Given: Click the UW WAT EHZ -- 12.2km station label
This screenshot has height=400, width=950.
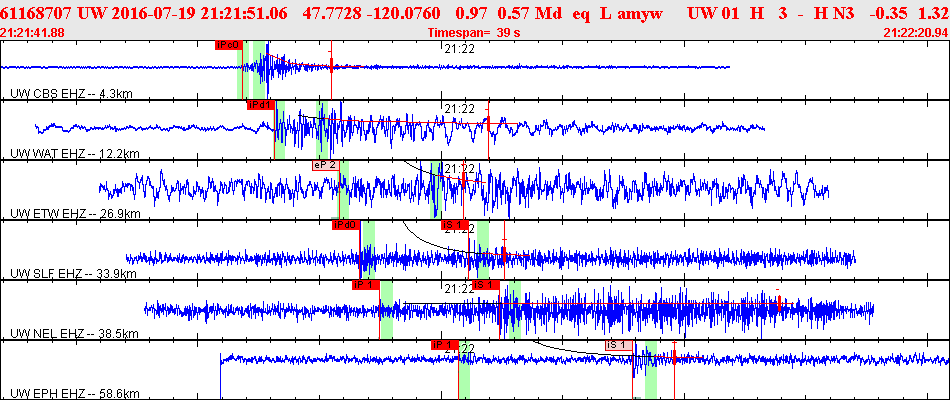Looking at the screenshot, I should click(75, 154).
